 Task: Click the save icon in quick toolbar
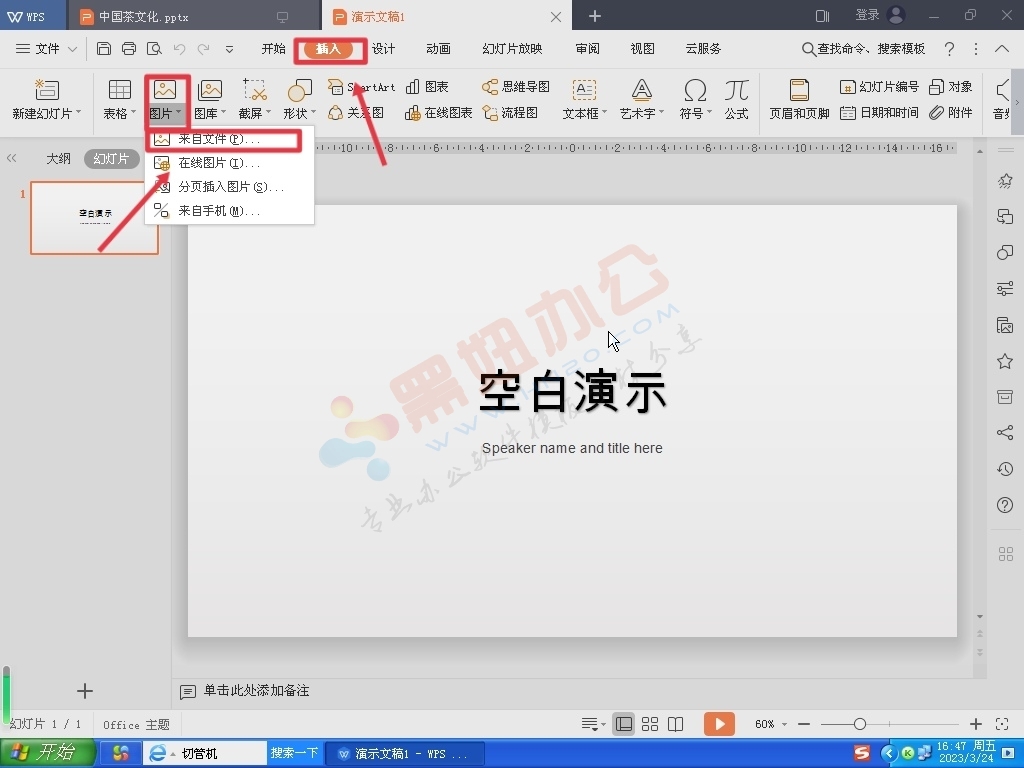point(104,48)
